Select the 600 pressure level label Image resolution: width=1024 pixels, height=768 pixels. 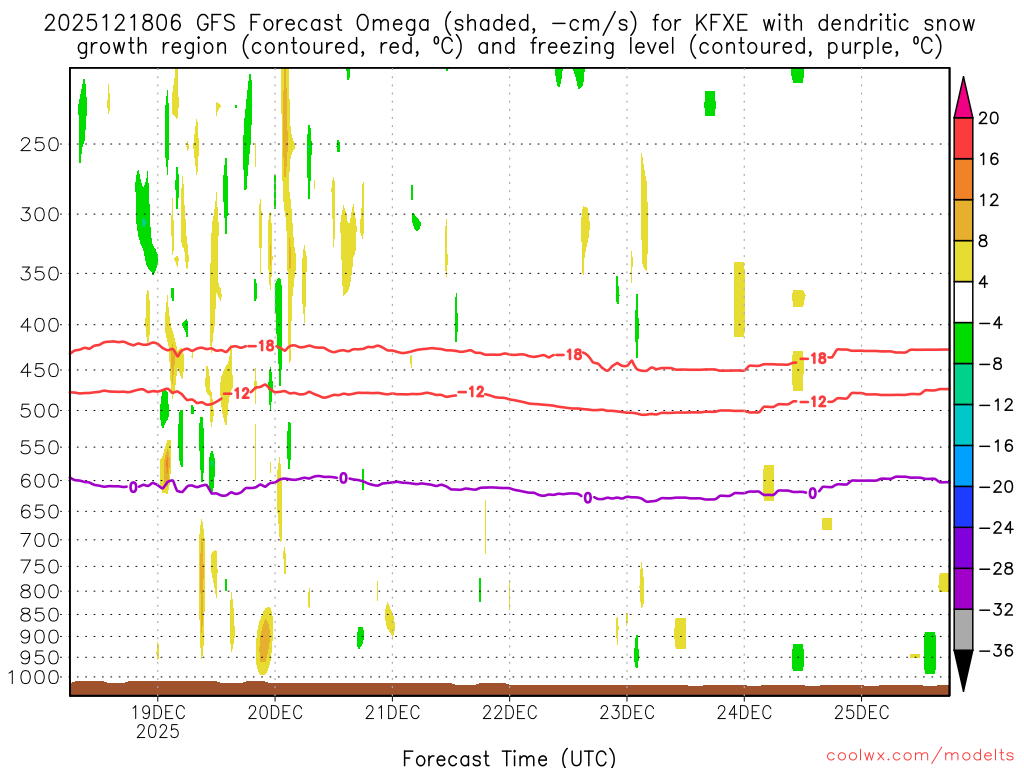40,481
